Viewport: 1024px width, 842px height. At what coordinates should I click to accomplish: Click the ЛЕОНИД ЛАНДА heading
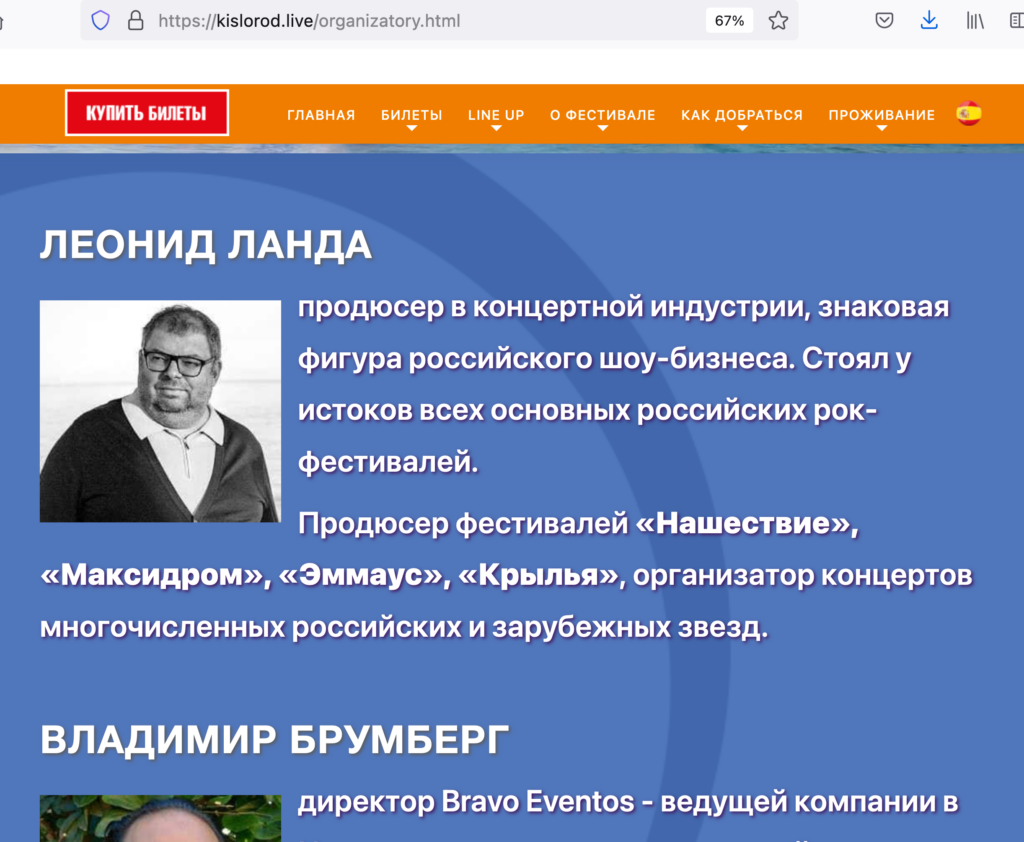coord(206,245)
